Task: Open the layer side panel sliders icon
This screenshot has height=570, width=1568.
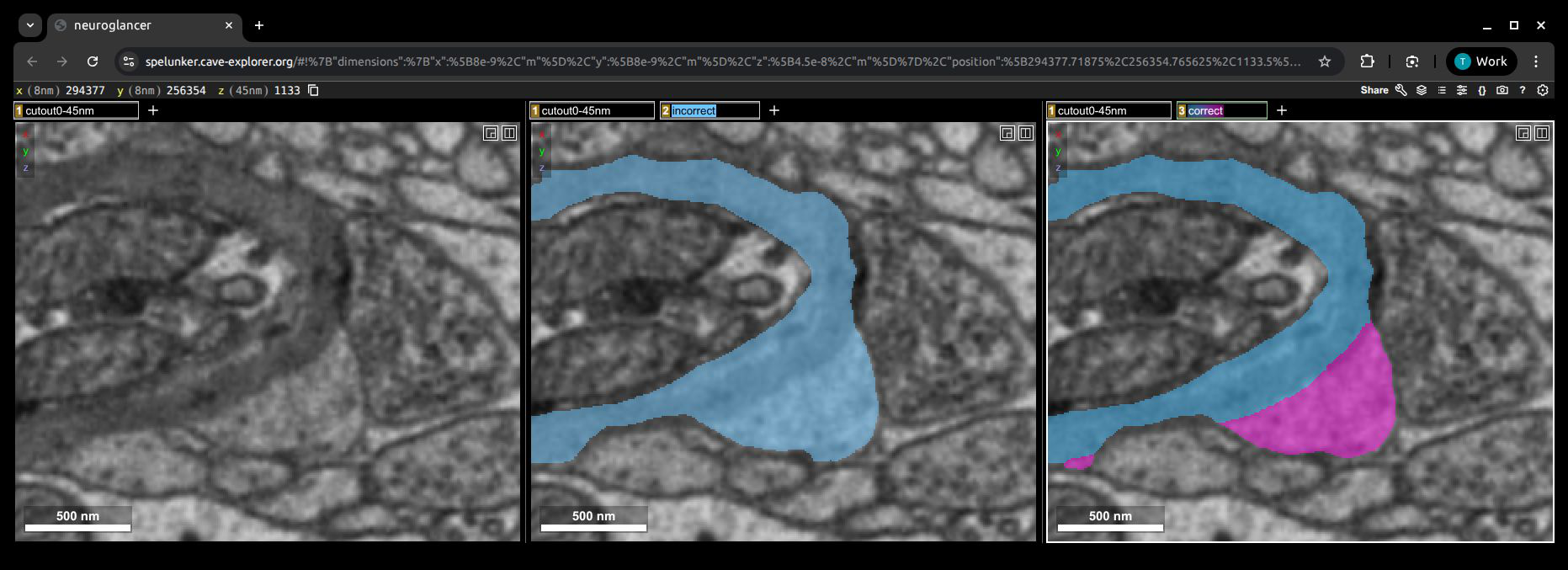Action: click(x=1462, y=90)
